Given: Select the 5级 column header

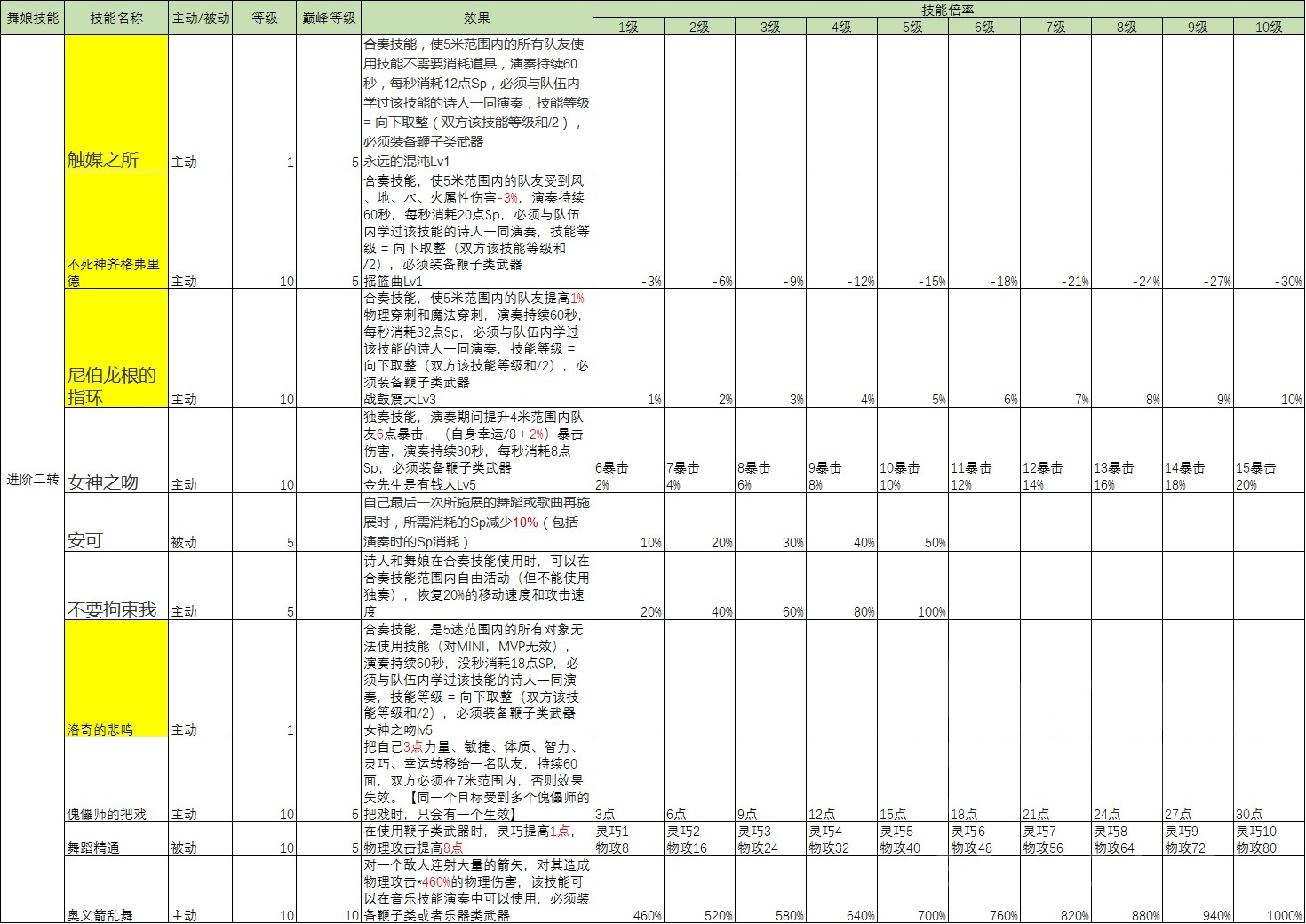Looking at the screenshot, I should point(912,27).
